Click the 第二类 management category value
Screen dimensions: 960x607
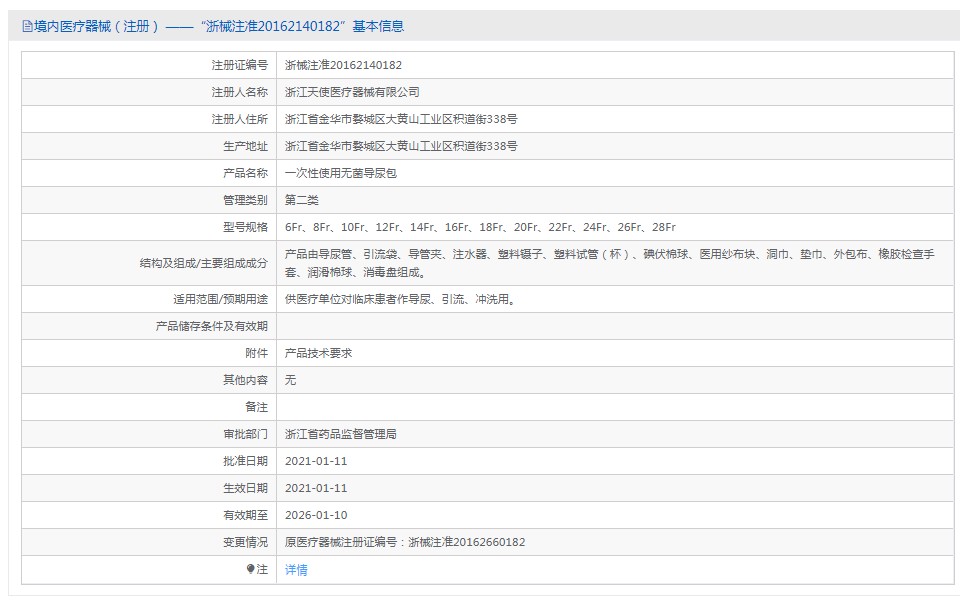point(302,200)
